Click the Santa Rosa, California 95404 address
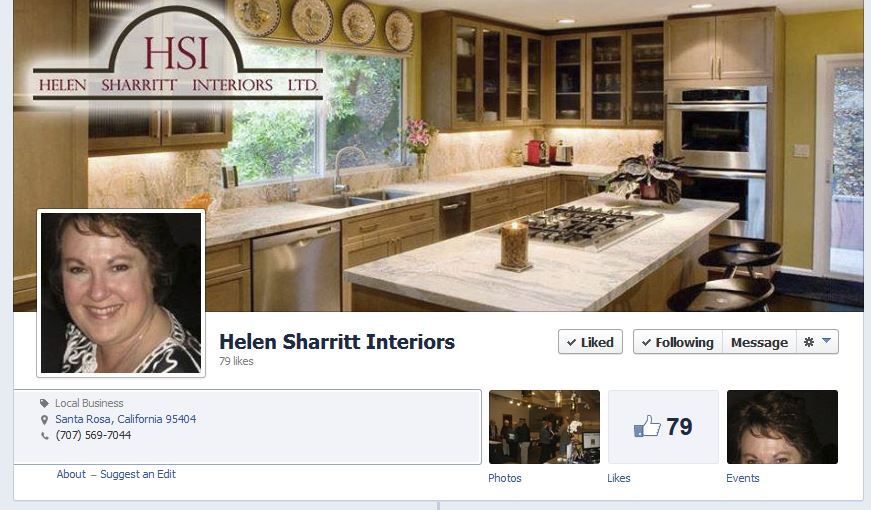 (x=126, y=419)
